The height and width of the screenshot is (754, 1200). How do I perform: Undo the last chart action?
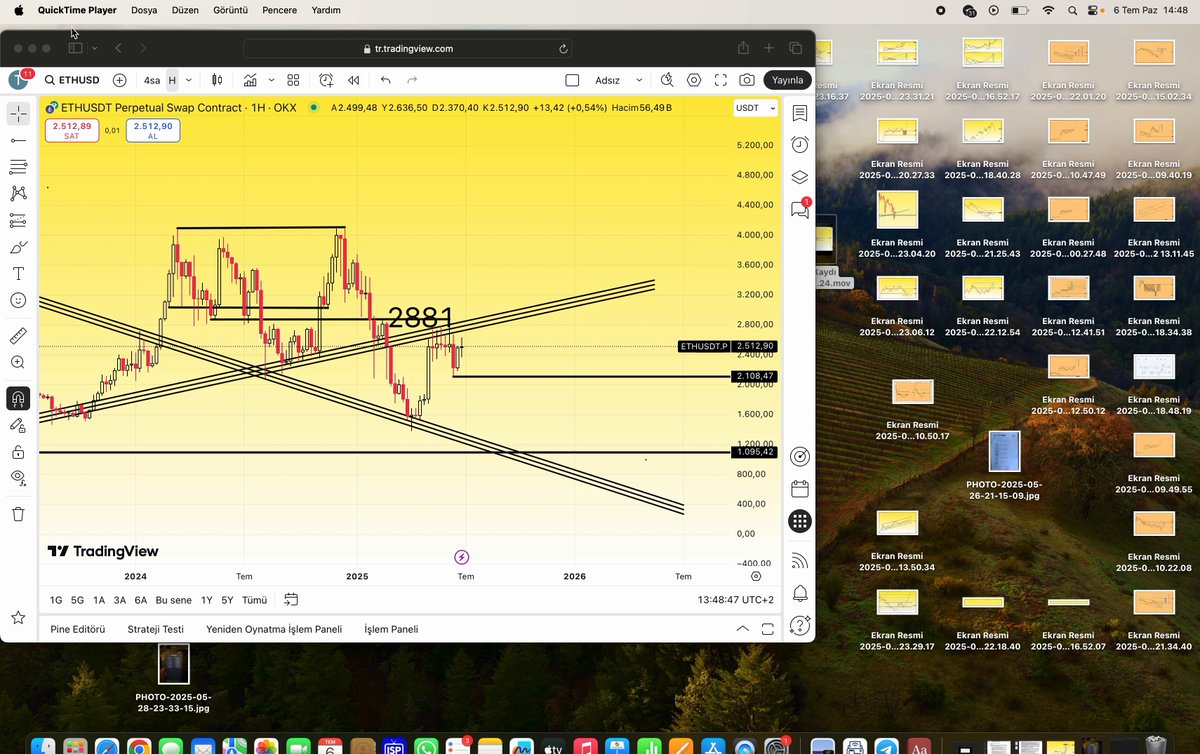(x=385, y=80)
